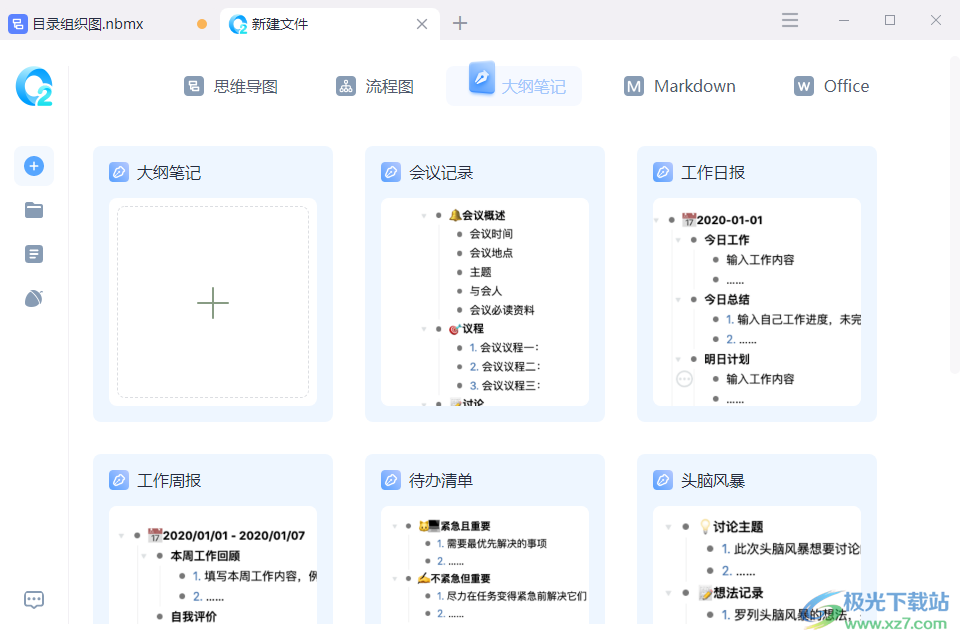Open the hamburger menu in title bar
Image resolution: width=960 pixels, height=640 pixels.
[x=790, y=20]
